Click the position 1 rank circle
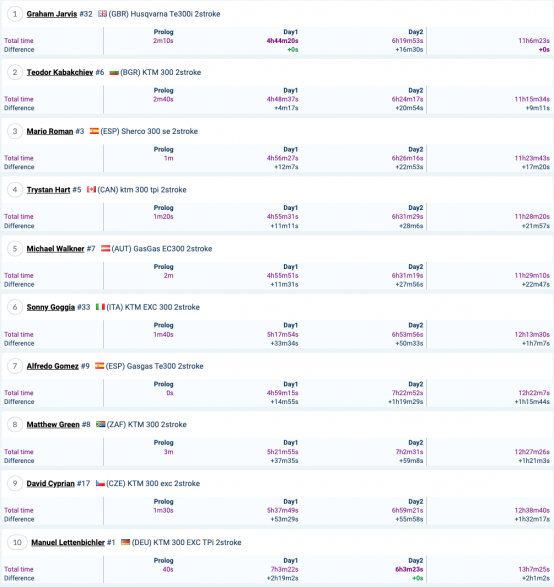Viewport: 554px width, 587px height. pos(15,14)
